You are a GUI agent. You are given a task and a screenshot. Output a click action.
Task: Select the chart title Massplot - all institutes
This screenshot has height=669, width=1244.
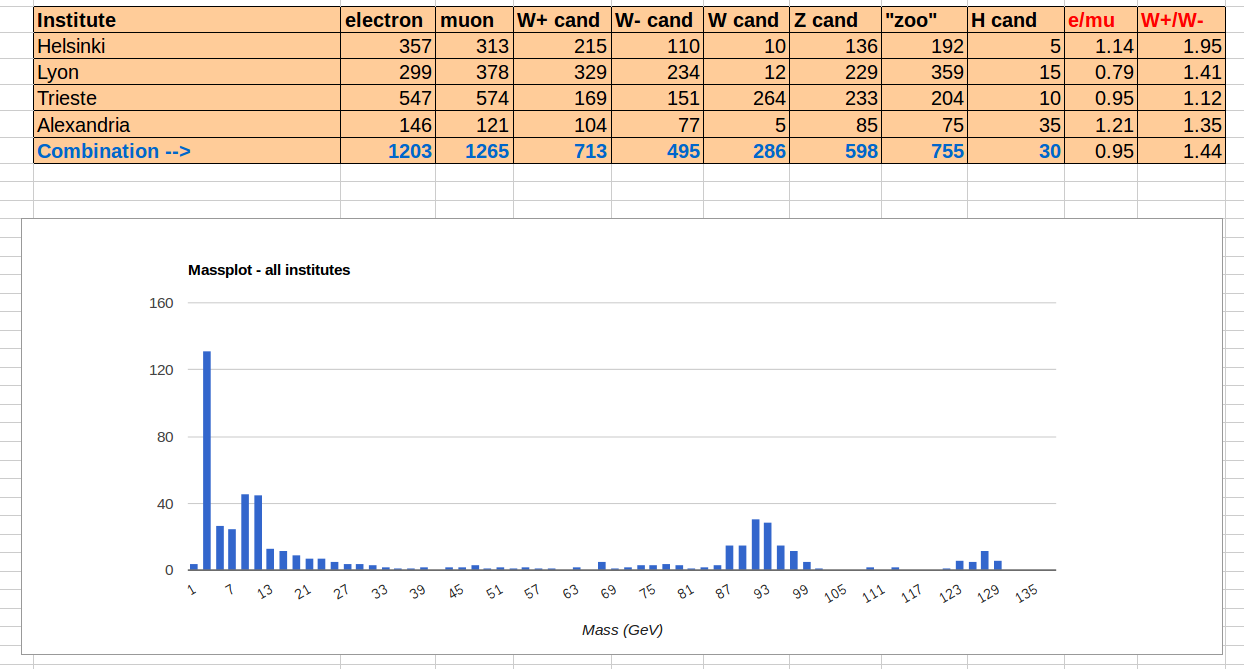click(269, 270)
